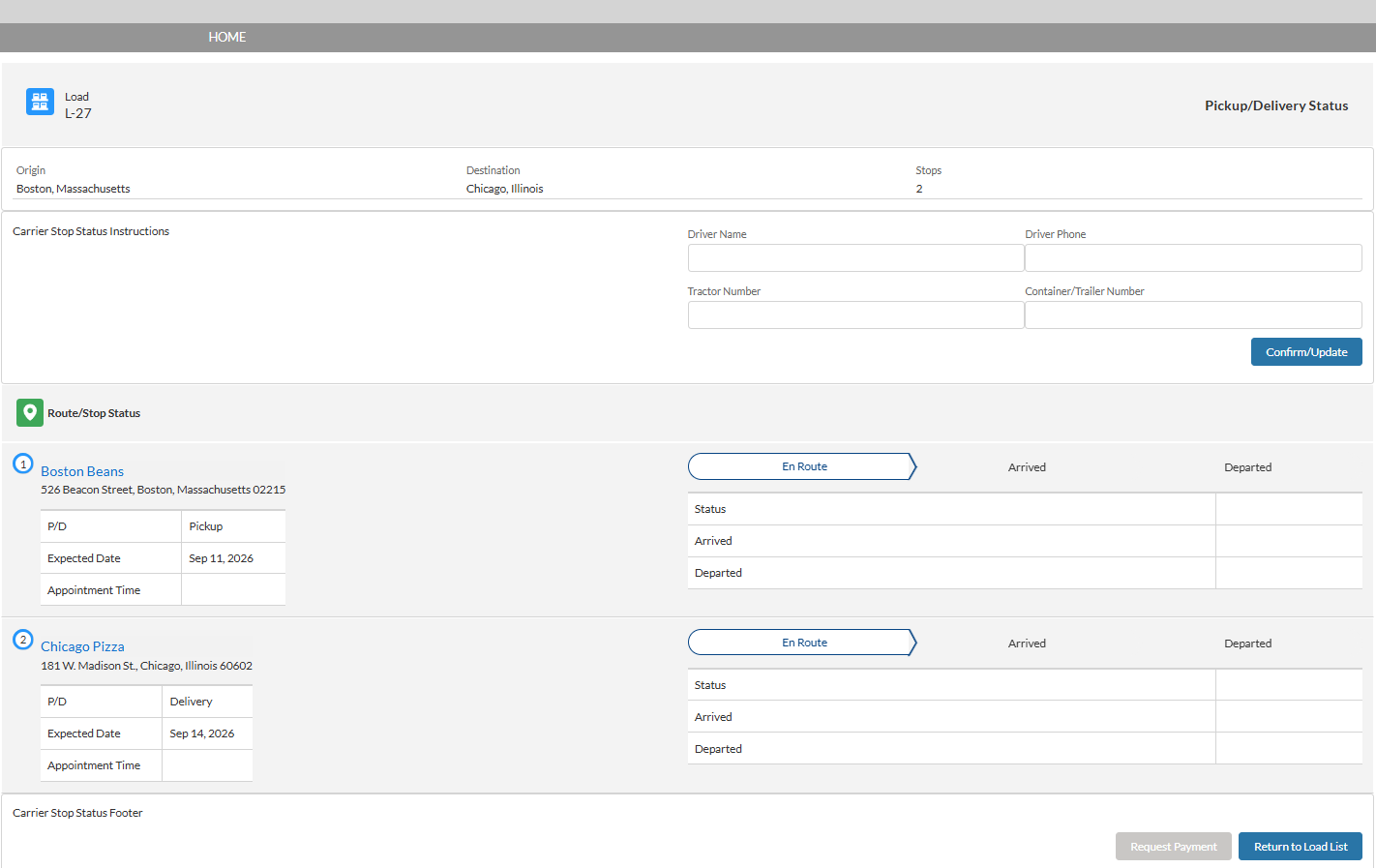This screenshot has width=1376, height=868.
Task: Click the Sep 11, 2026 expected date
Action: pyautogui.click(x=221, y=558)
